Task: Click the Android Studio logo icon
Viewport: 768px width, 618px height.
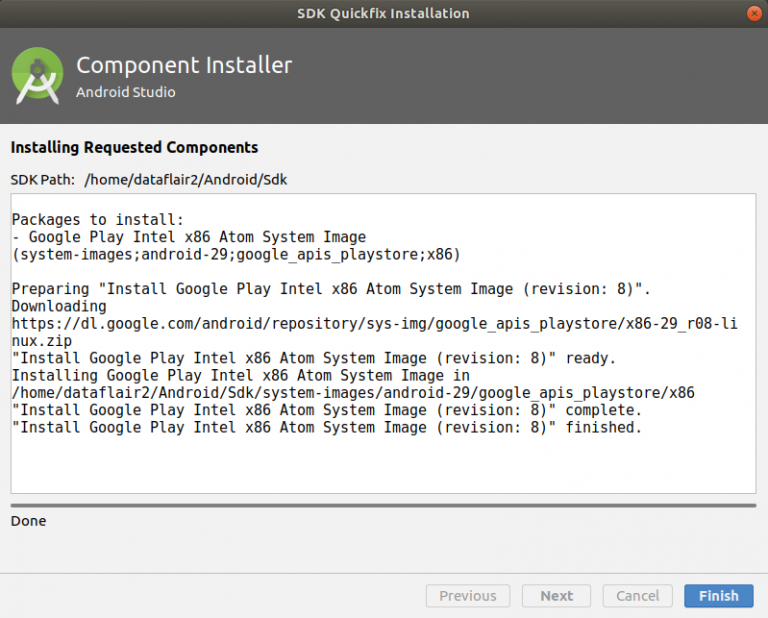Action: pos(37,76)
